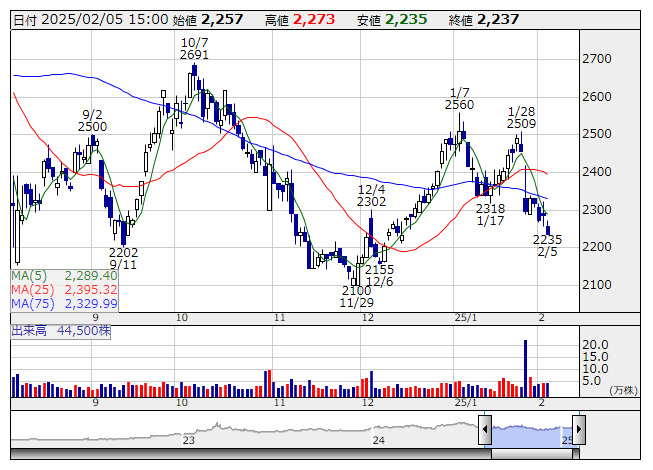Click the 高値 2,273 high price
This screenshot has height=470, width=653.
300,20
